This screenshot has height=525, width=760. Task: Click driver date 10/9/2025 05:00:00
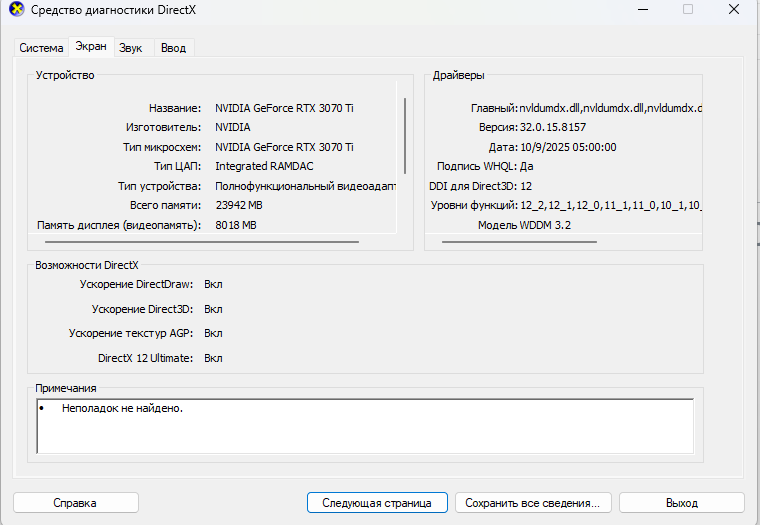pos(568,147)
